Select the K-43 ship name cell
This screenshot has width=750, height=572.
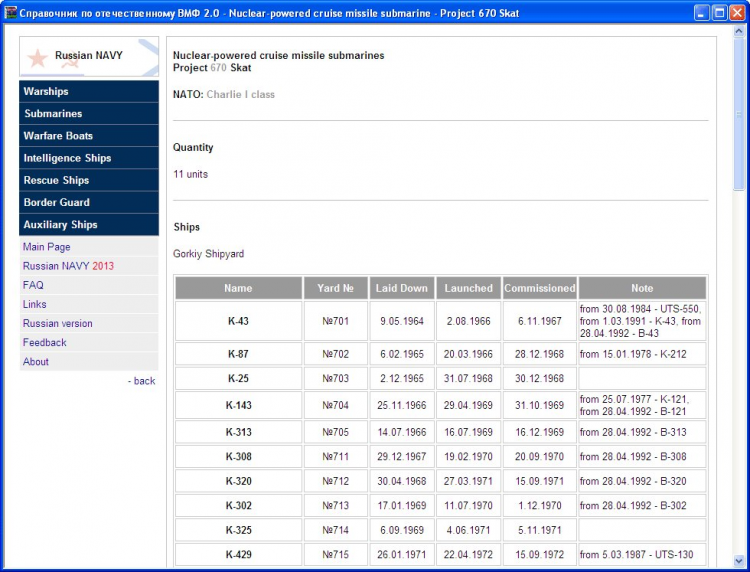(238, 321)
